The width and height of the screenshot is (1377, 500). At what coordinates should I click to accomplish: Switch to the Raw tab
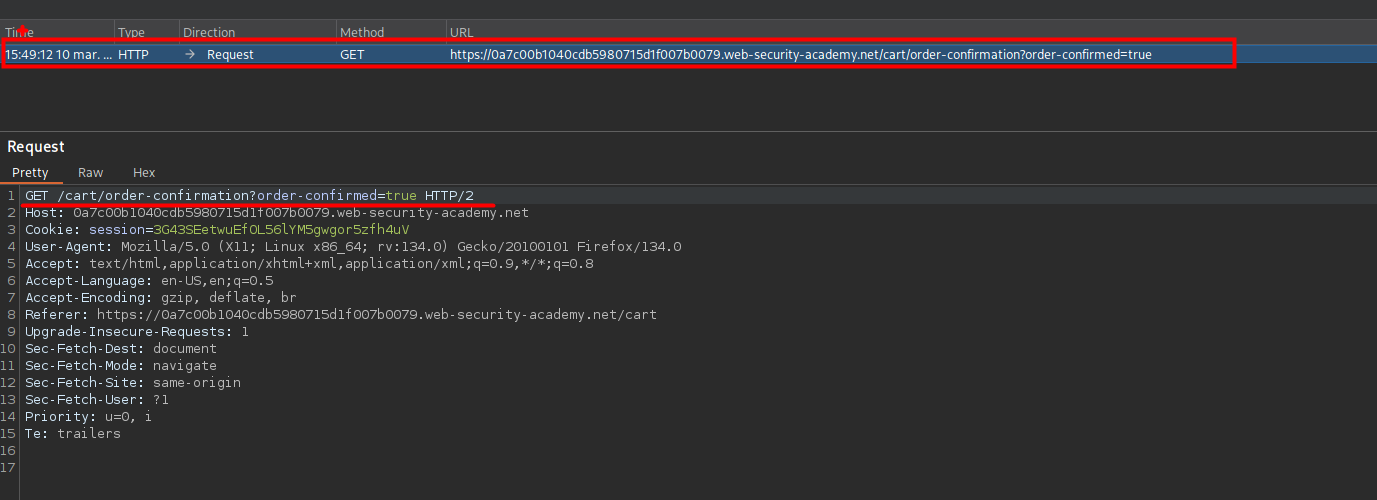click(x=90, y=173)
